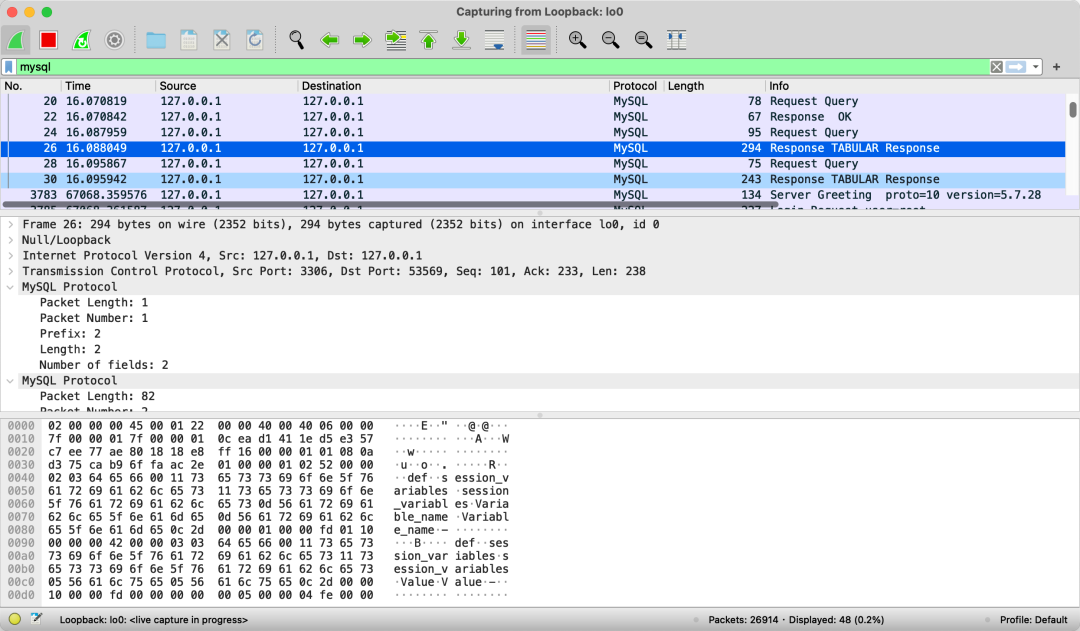Stop the running capture (red square)
The height and width of the screenshot is (631, 1080).
pyautogui.click(x=48, y=40)
